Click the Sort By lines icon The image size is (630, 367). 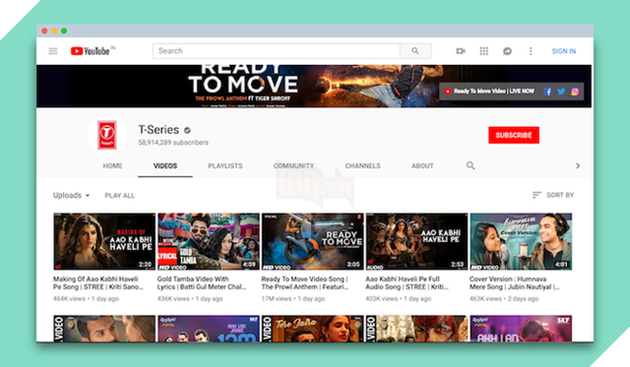(536, 195)
